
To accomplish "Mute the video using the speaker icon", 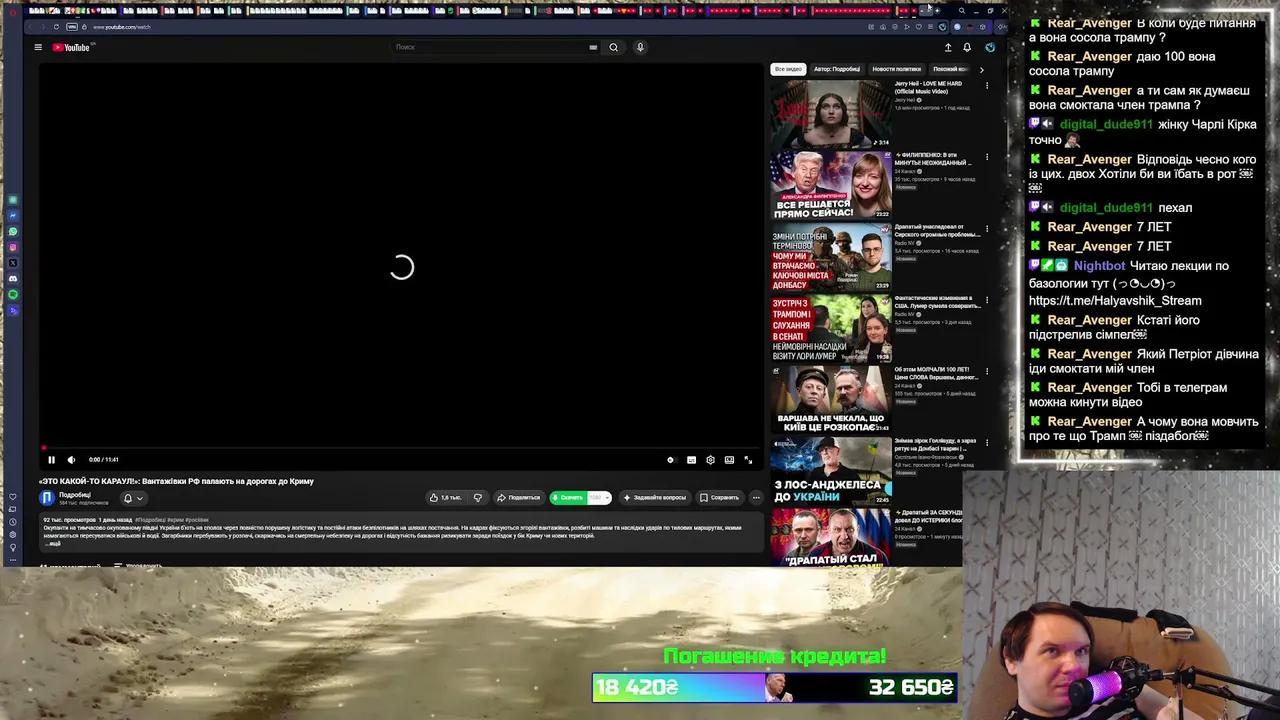I will pyautogui.click(x=71, y=460).
